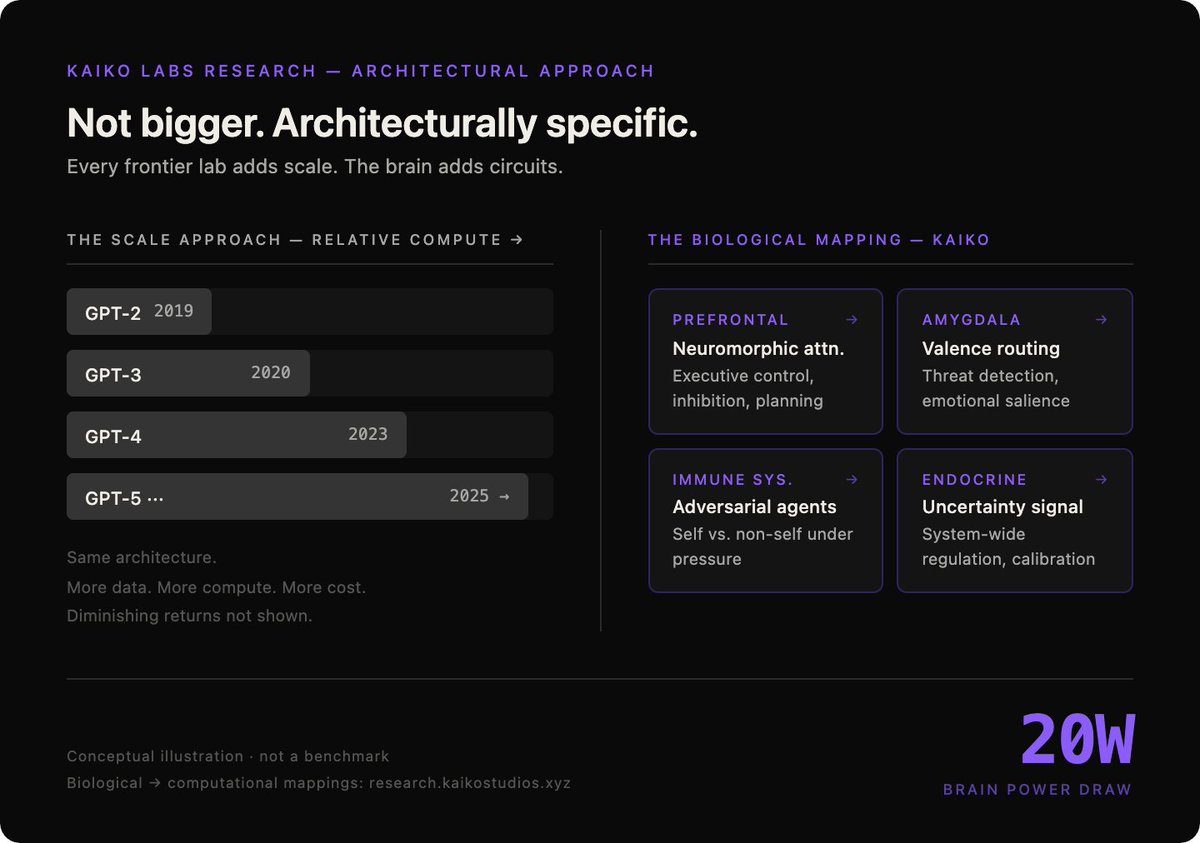The width and height of the screenshot is (1200, 843).
Task: Click the 'Executive control, inhibition, planning' description
Action: pyautogui.click(x=748, y=389)
